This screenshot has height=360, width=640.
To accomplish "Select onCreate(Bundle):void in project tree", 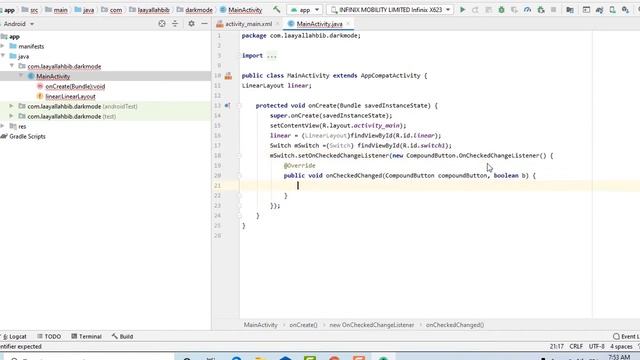I will [75, 86].
